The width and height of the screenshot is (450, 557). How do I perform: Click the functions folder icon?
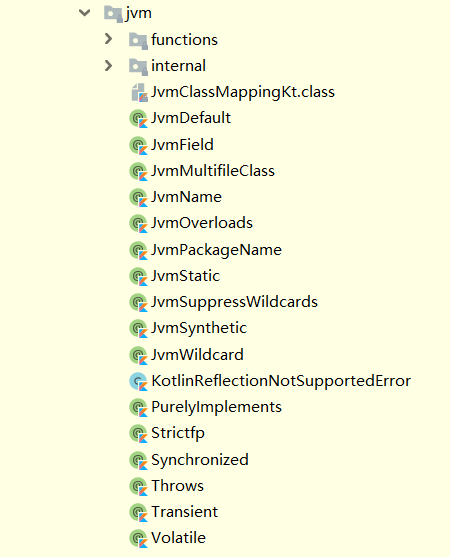[x=138, y=40]
